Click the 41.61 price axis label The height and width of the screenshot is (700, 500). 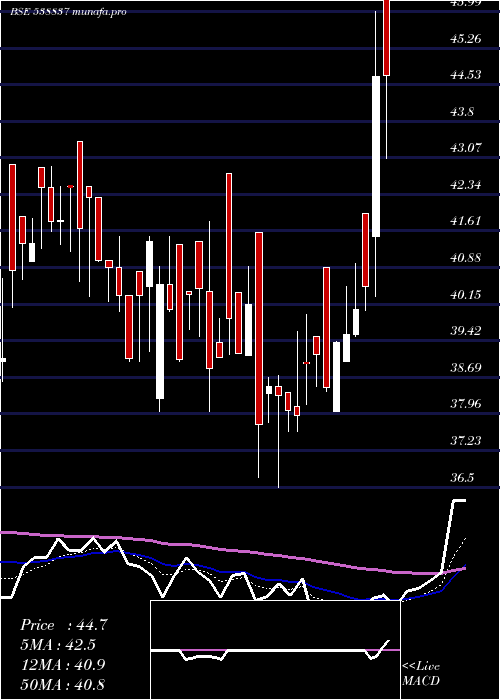pyautogui.click(x=466, y=221)
